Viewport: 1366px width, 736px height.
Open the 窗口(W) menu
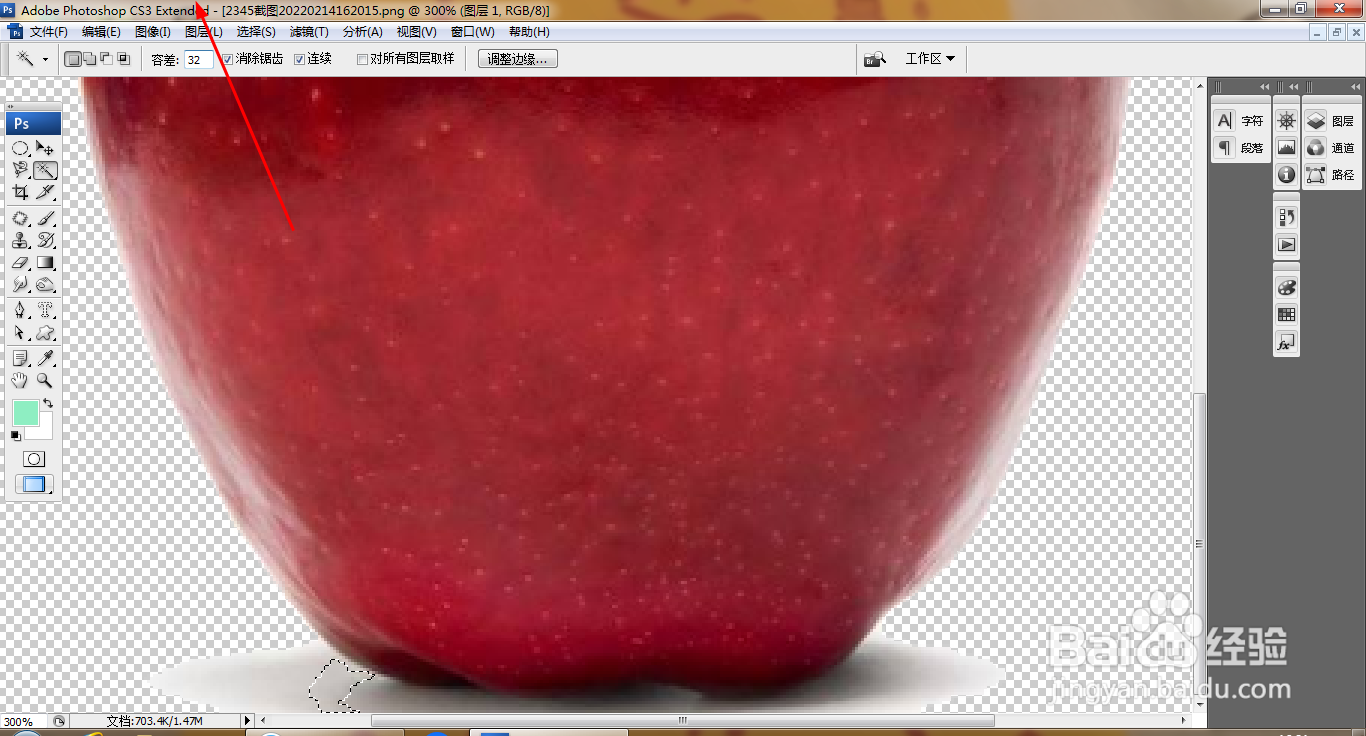472,32
